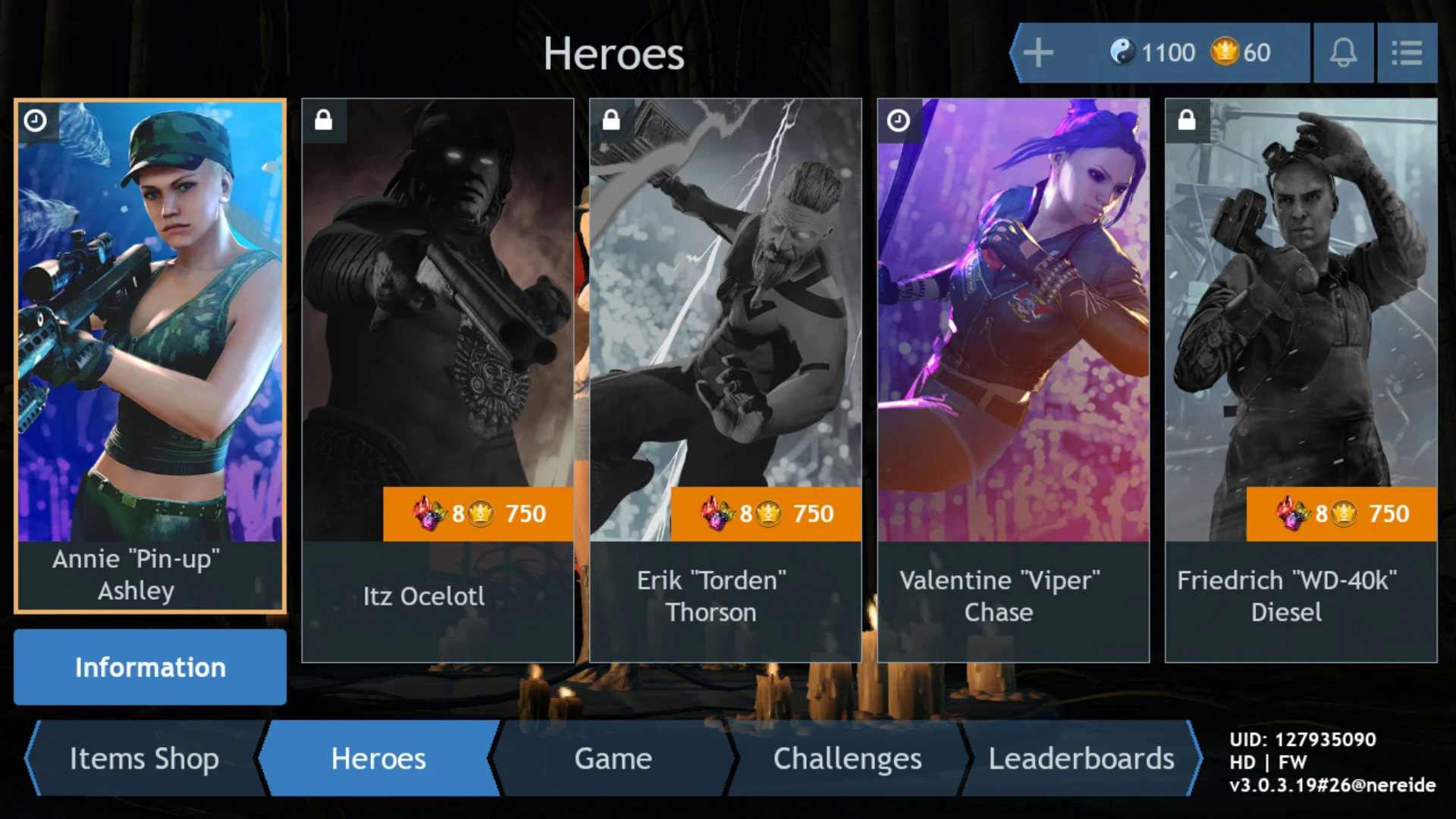Open the Game tab

pyautogui.click(x=613, y=758)
